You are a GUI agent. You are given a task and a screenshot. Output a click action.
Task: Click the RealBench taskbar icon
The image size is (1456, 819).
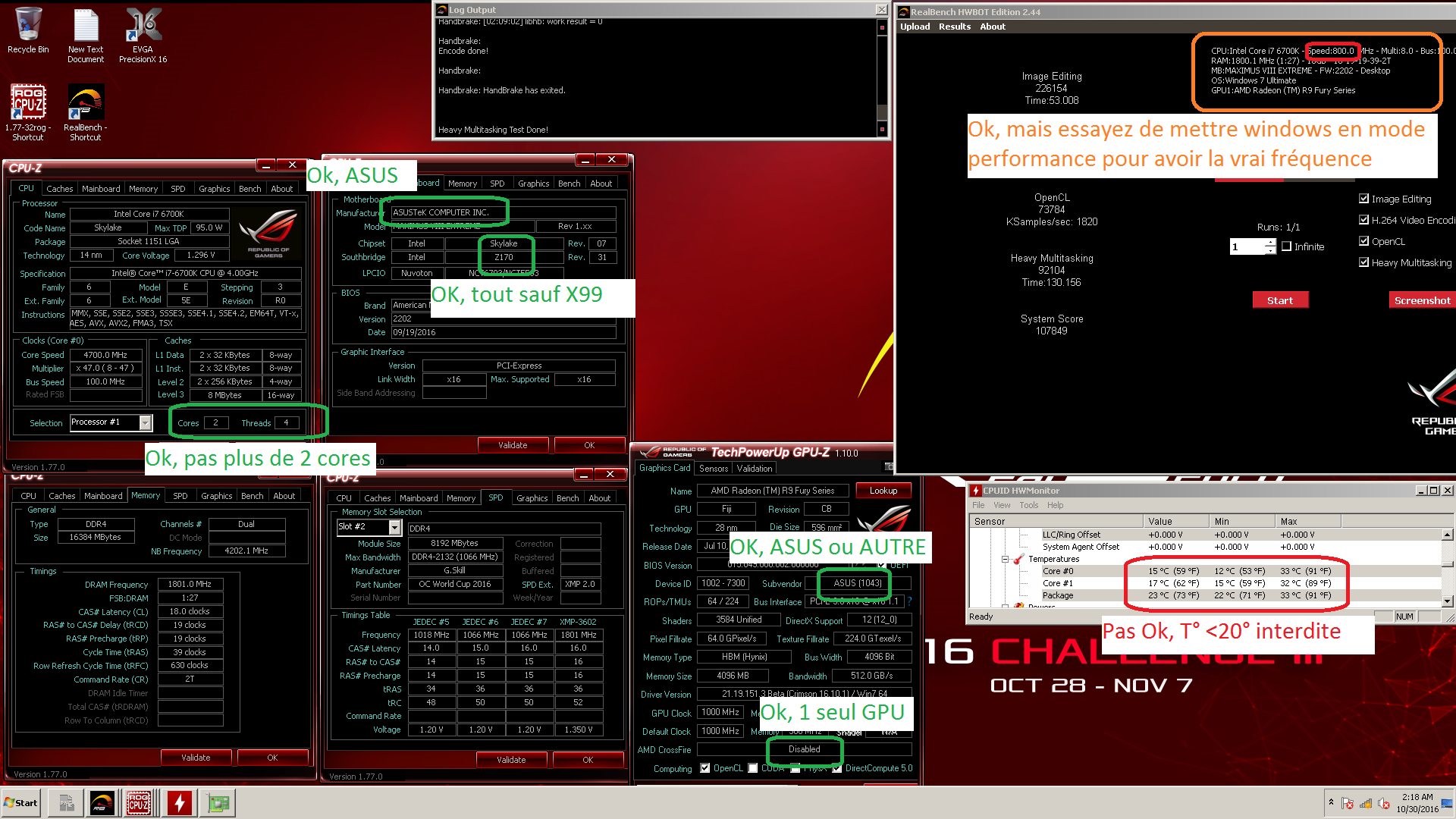102,802
